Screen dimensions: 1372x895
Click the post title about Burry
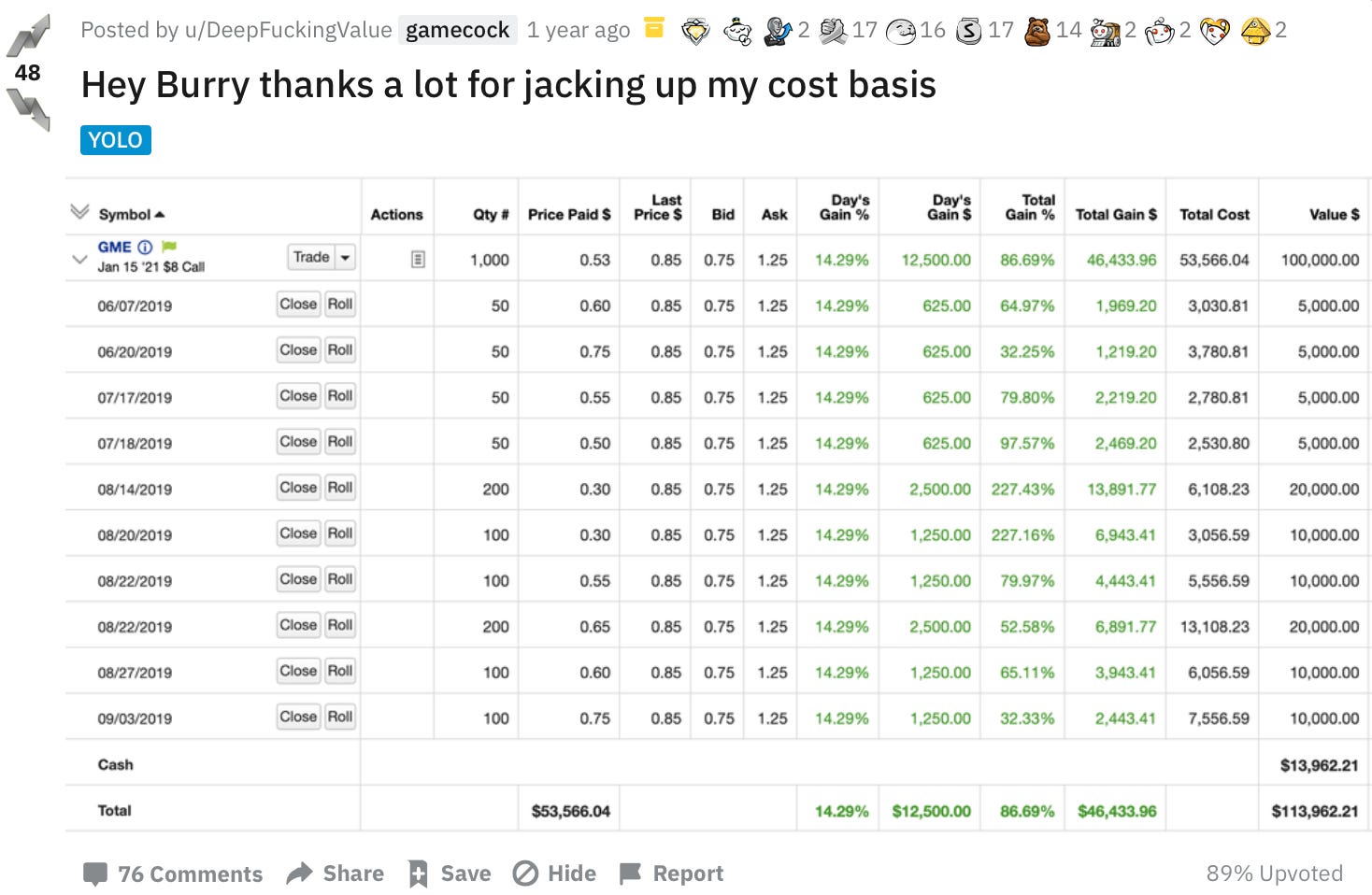click(x=508, y=85)
